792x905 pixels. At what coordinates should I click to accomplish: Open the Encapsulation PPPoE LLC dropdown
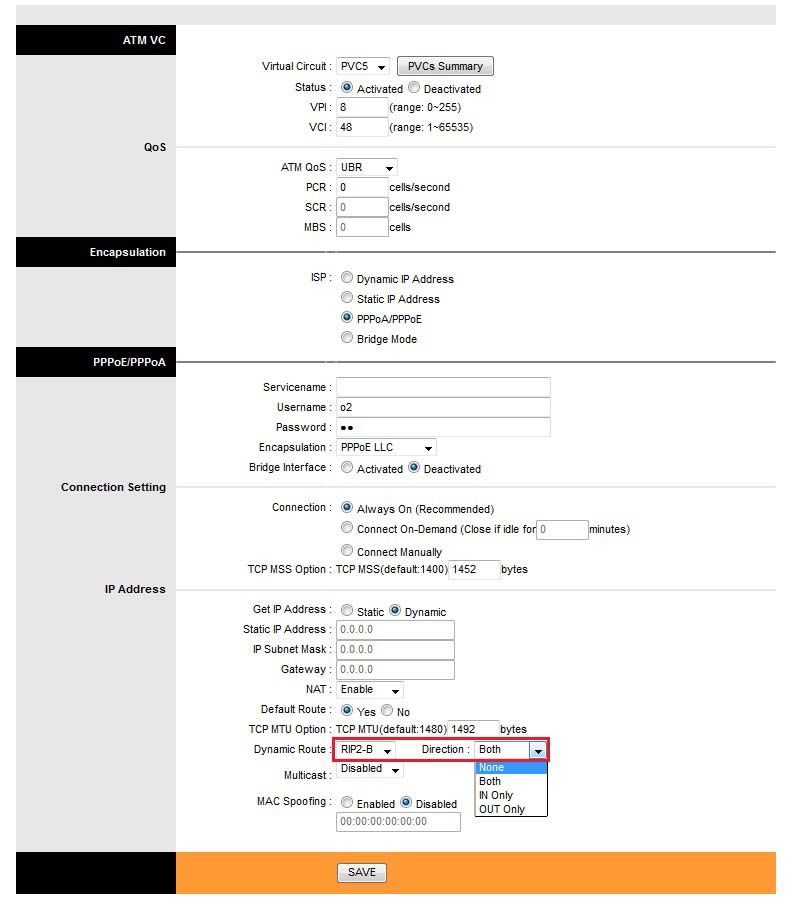pyautogui.click(x=386, y=447)
